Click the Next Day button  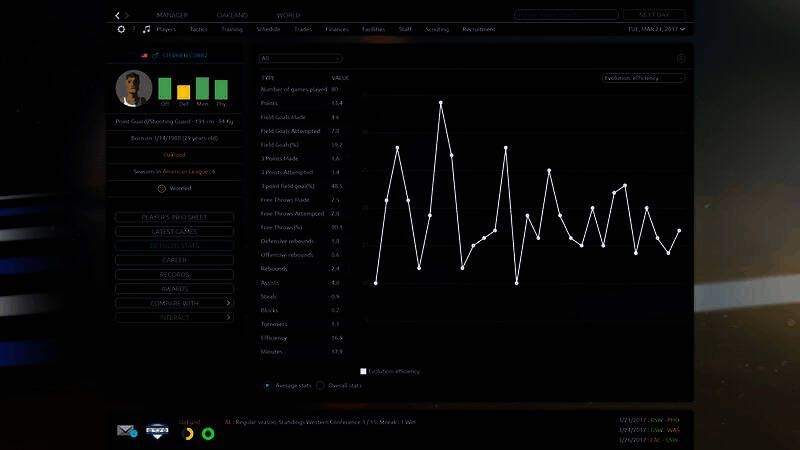click(654, 15)
